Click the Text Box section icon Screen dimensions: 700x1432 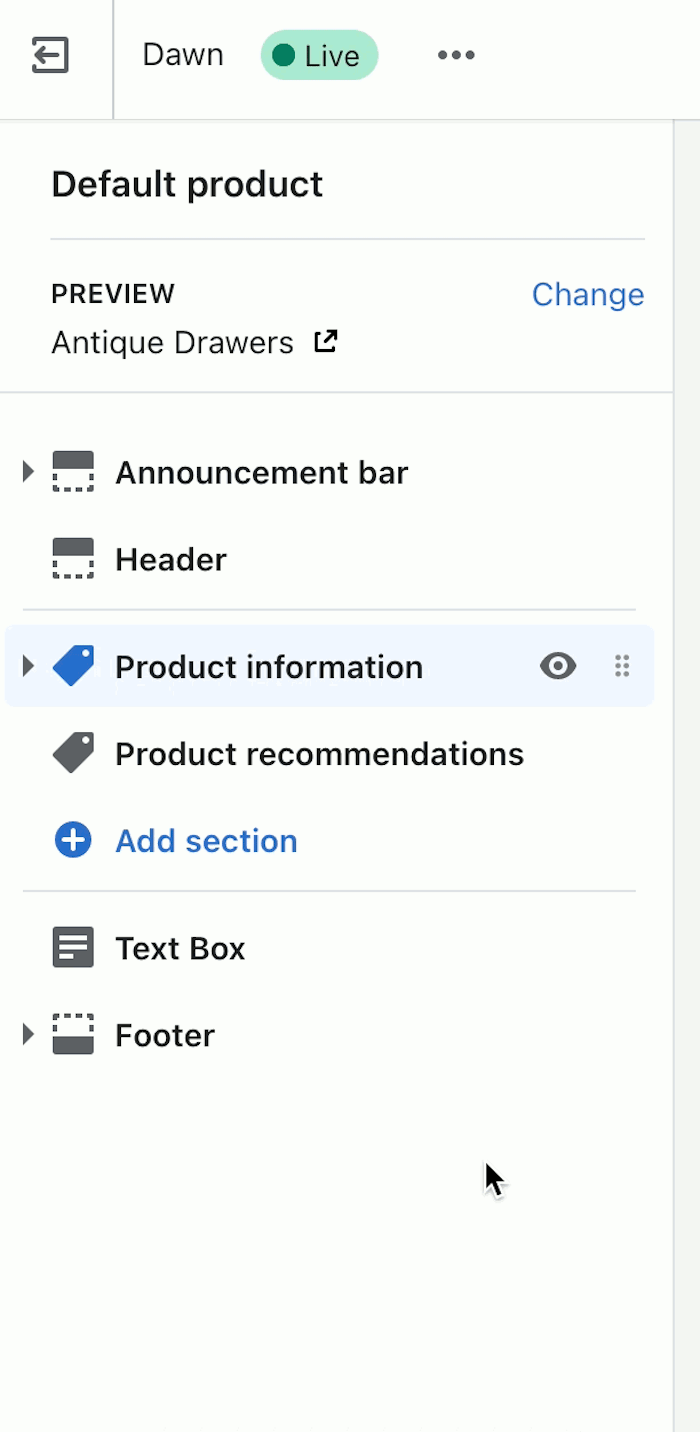pos(73,947)
